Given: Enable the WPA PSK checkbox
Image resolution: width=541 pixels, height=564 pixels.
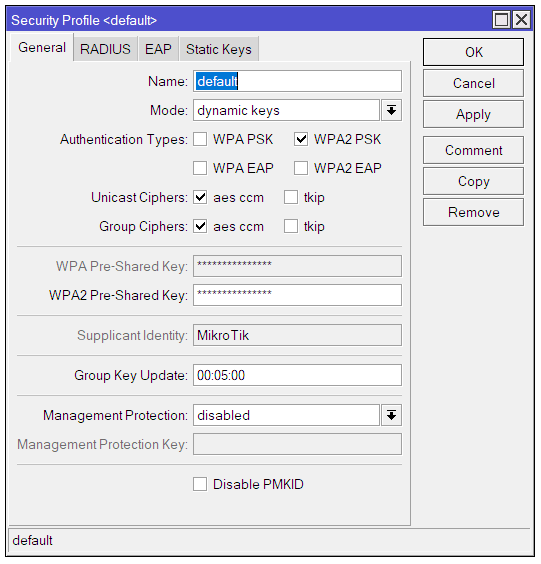Looking at the screenshot, I should tap(200, 139).
